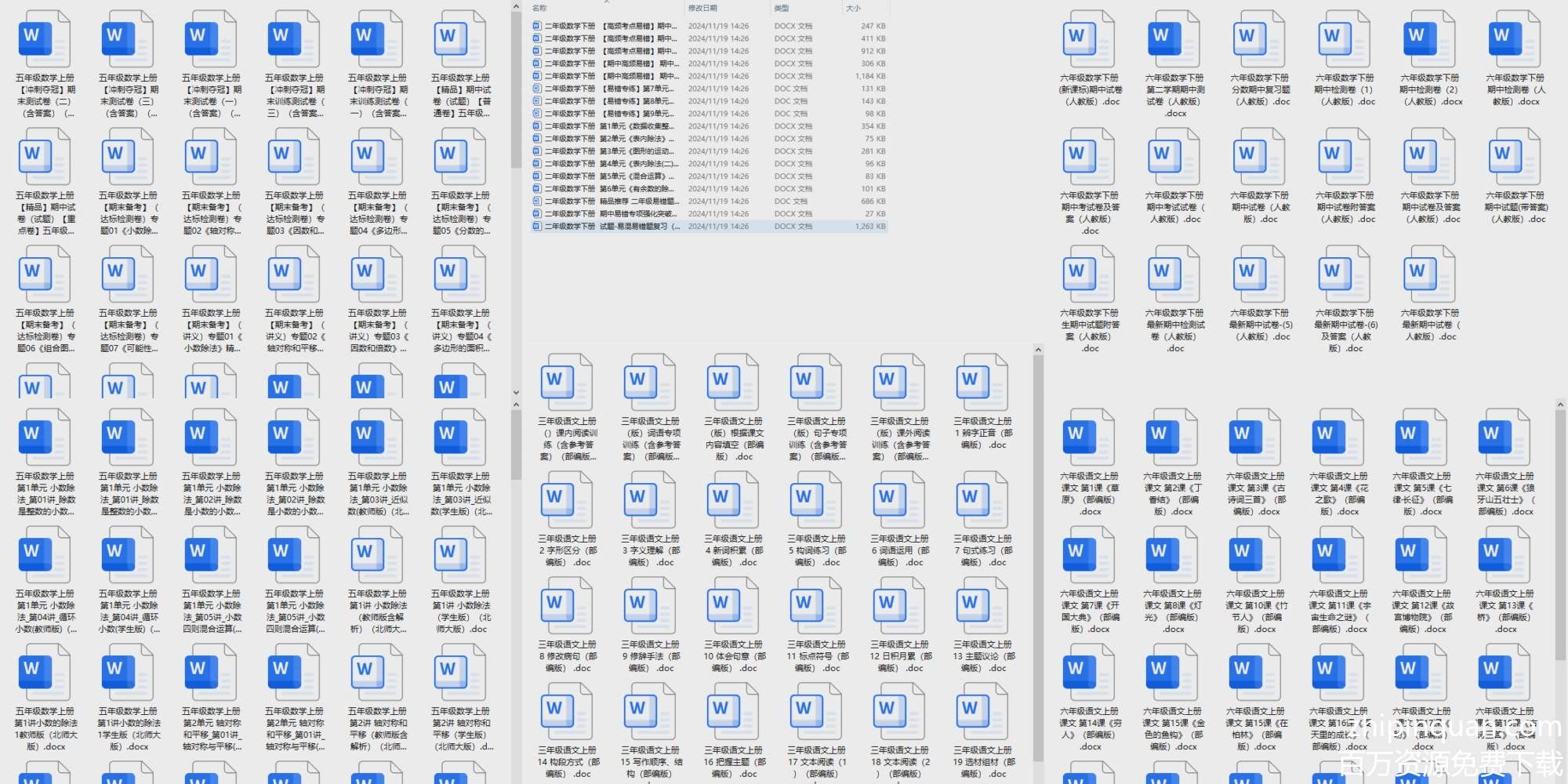This screenshot has height=784, width=1568.
Task: Open 六年级数学下册 最新期中试卷-(5) file icon
Action: coord(1259,274)
